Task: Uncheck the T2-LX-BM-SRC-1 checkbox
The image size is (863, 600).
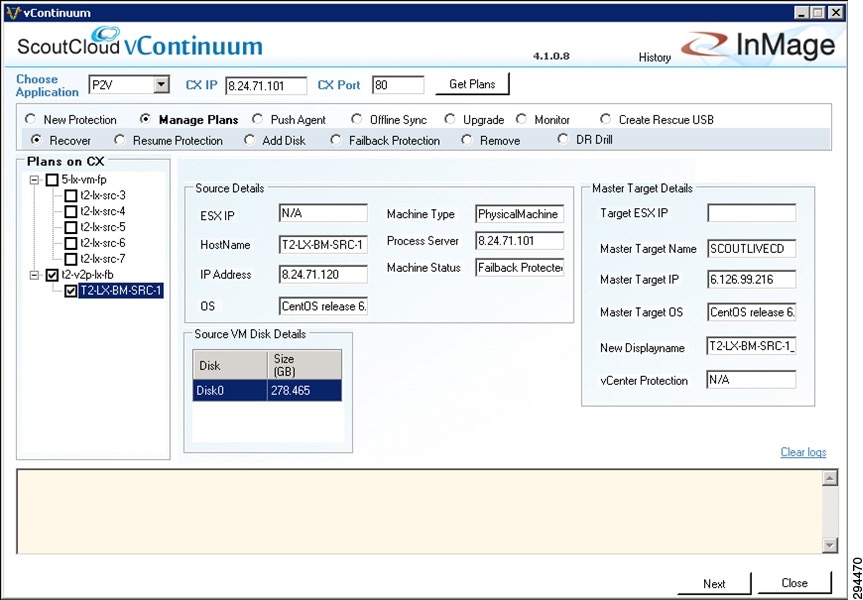Action: (x=70, y=291)
